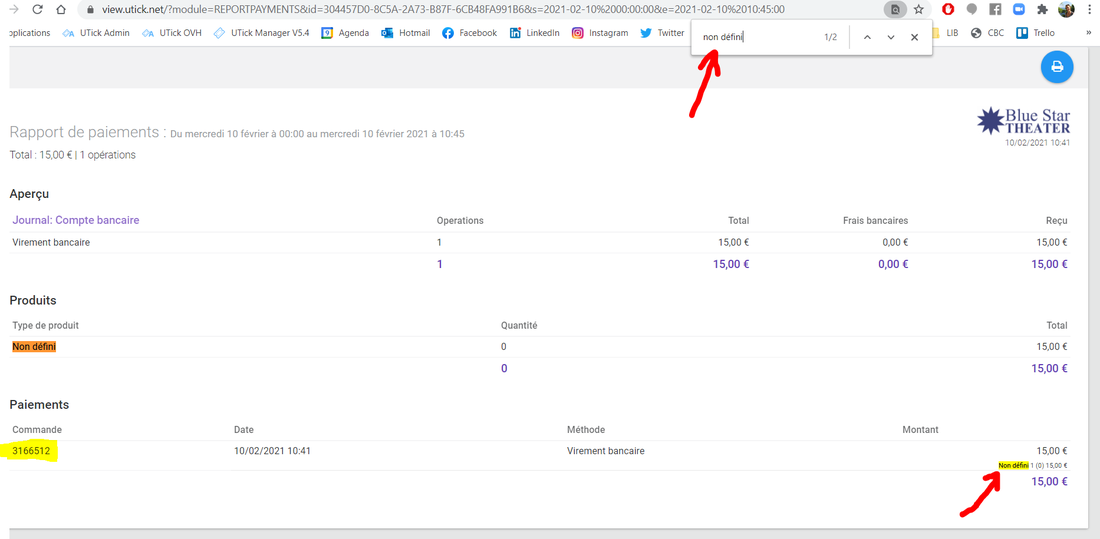This screenshot has width=1100, height=539.
Task: Click inside the find-in-page search field
Action: 755,37
